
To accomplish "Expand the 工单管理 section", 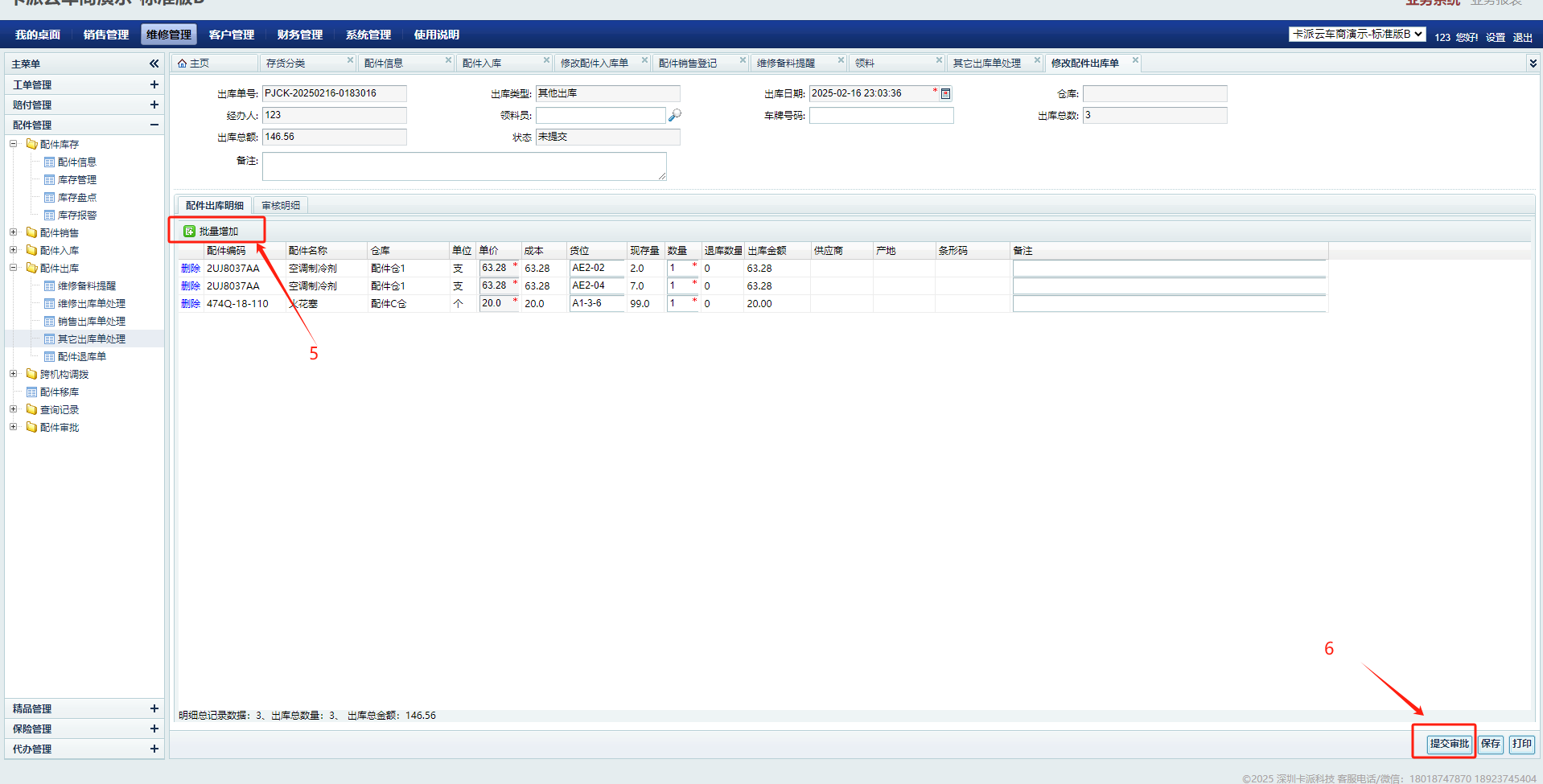I will (x=154, y=84).
